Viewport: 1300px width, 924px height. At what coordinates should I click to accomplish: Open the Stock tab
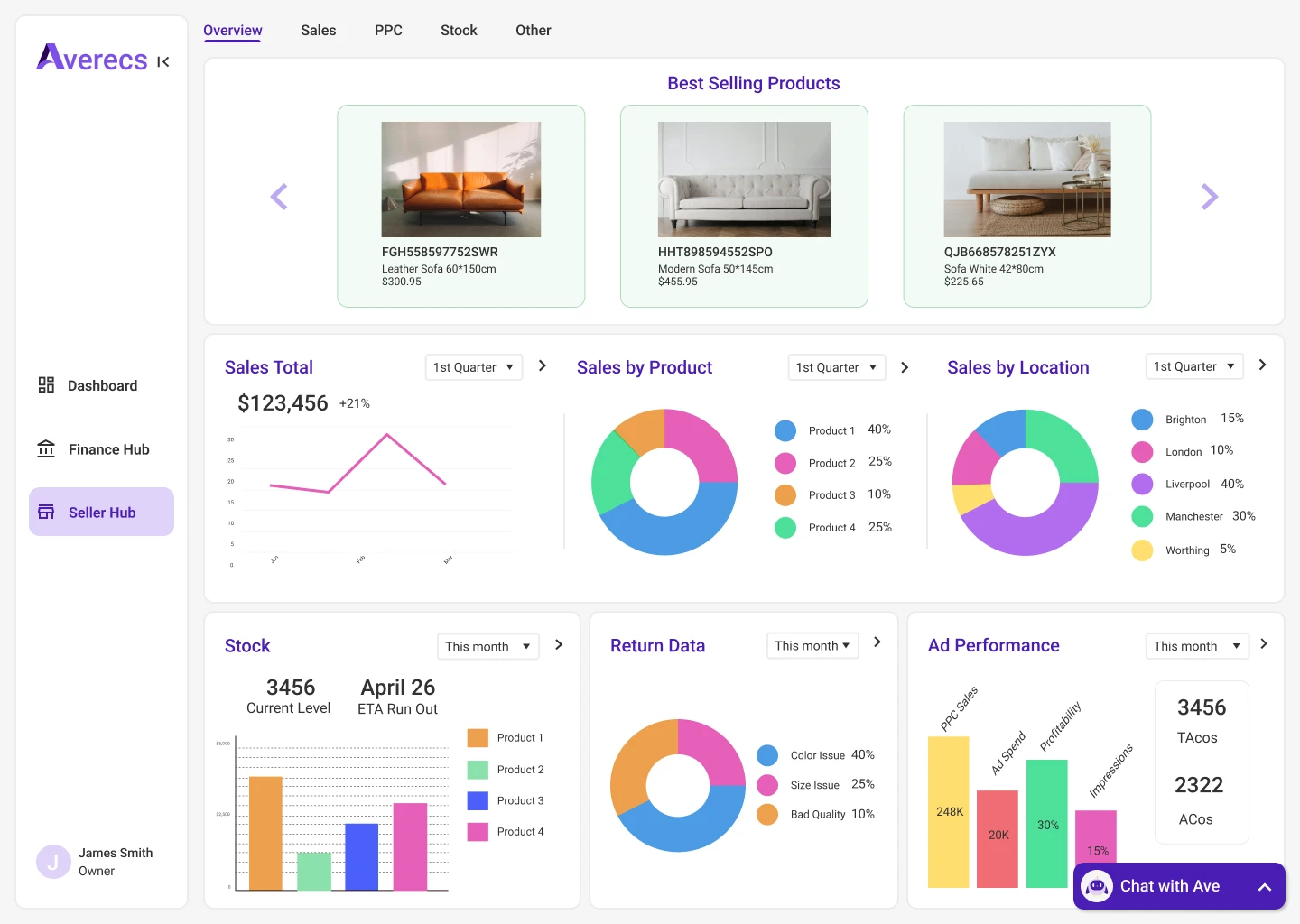coord(459,31)
